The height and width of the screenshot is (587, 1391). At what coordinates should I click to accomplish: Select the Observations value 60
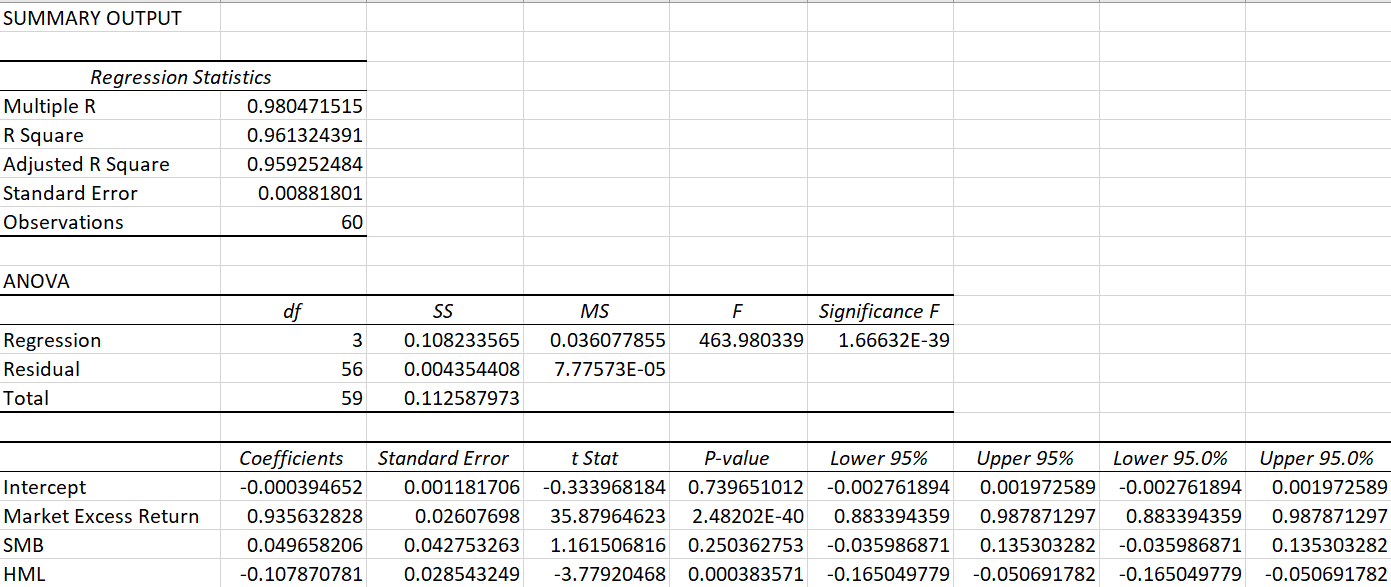click(350, 222)
